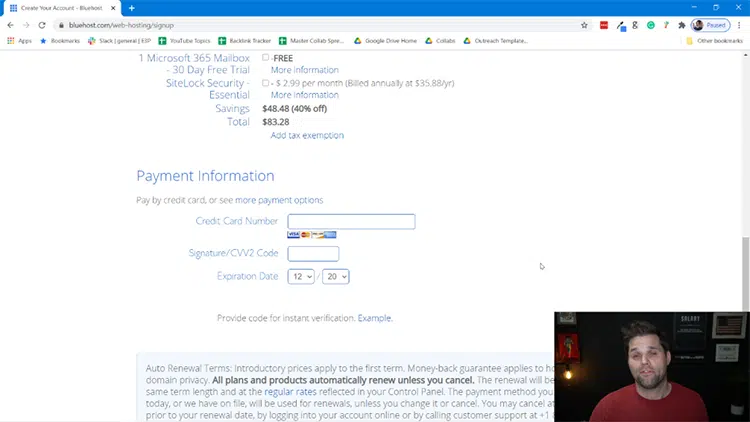Open the Other bookmarks folder
Viewport: 750px width, 422px height.
(714, 41)
